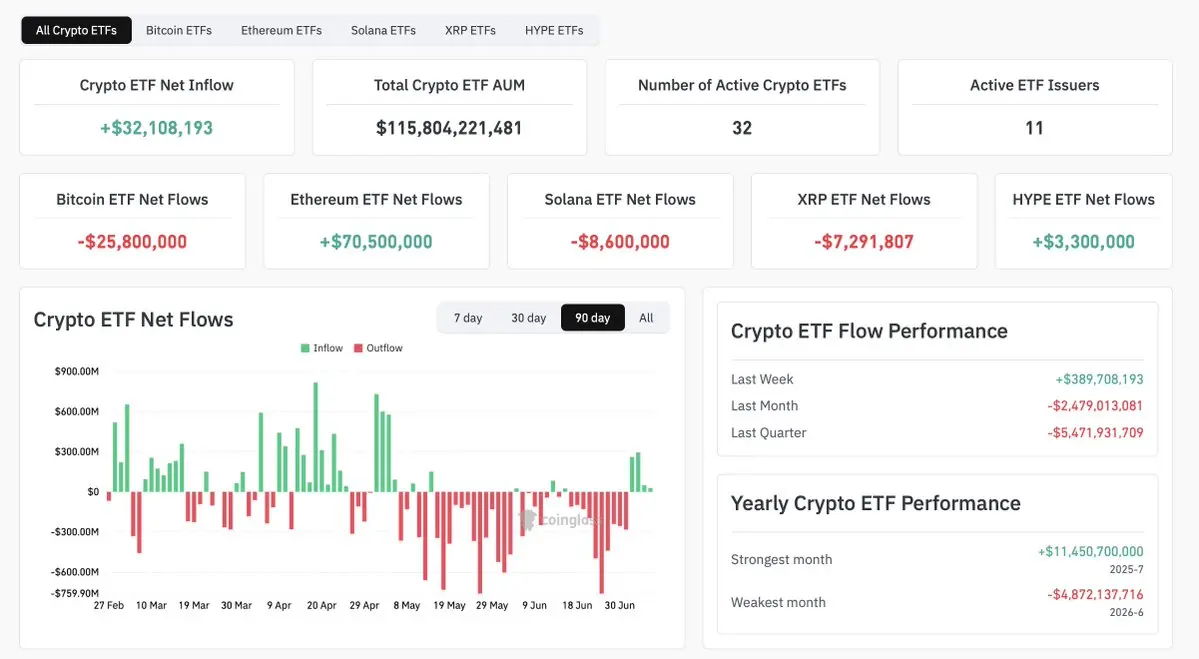Open the HYPE ETFs tab
This screenshot has height=659, width=1199.
tap(554, 31)
